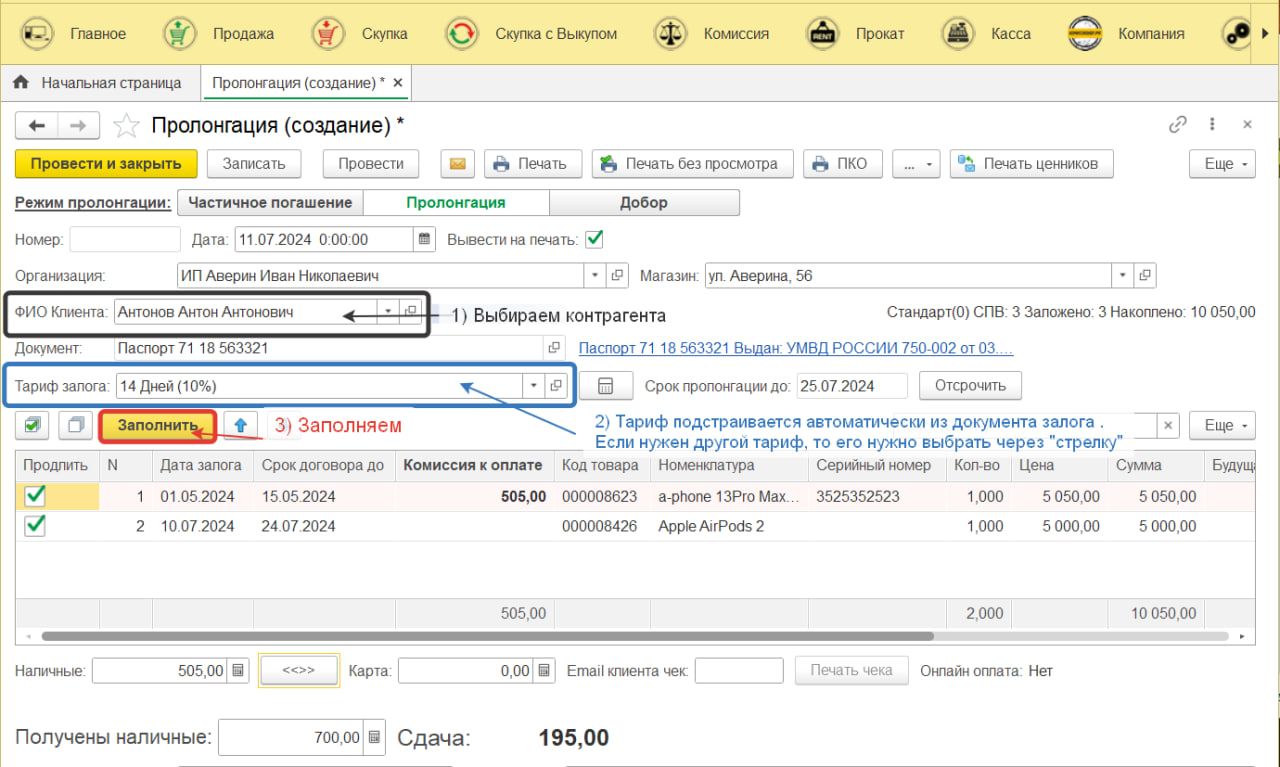Click the Провести button
1280x767 pixels.
click(371, 164)
